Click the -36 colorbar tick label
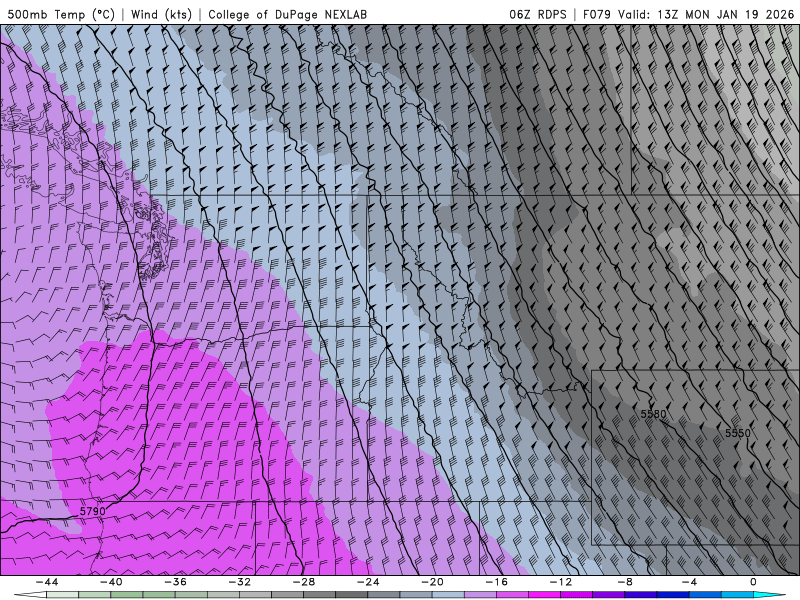The image size is (800, 600). (175, 582)
